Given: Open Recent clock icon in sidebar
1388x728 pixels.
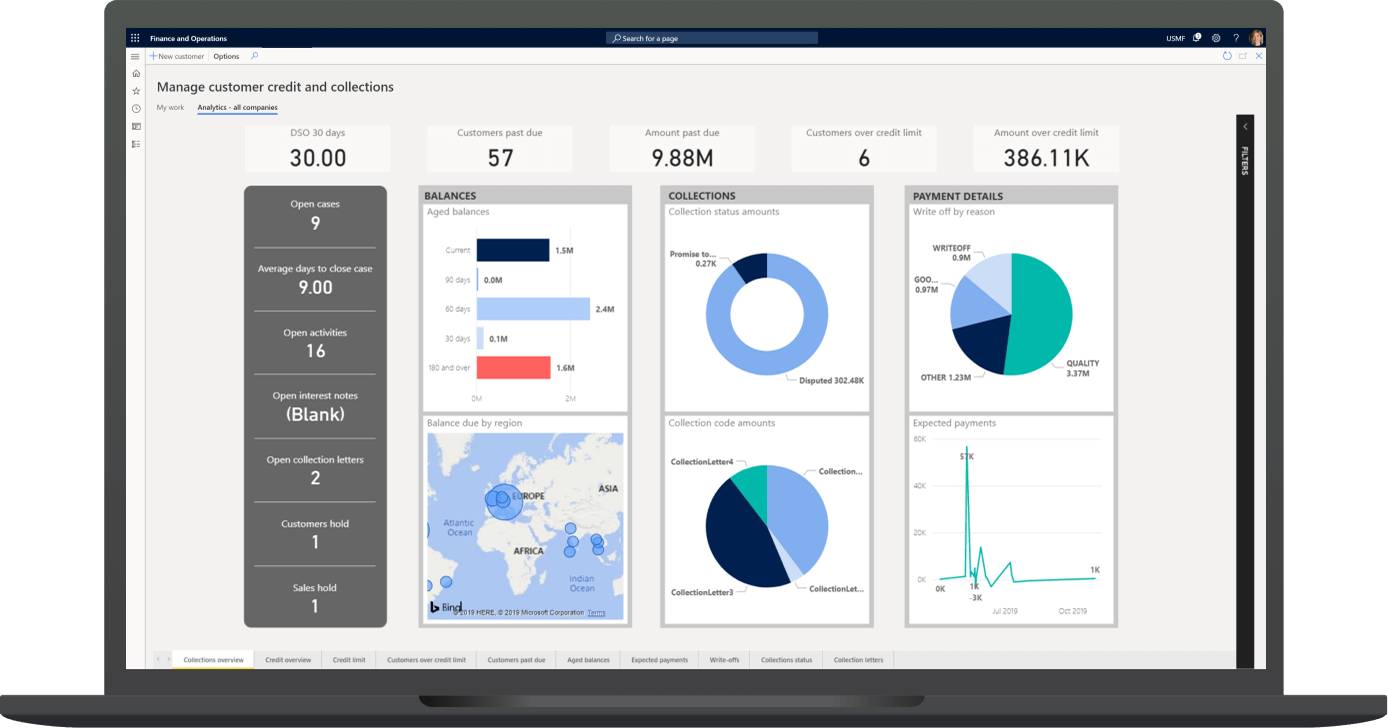Looking at the screenshot, I should point(136,108).
